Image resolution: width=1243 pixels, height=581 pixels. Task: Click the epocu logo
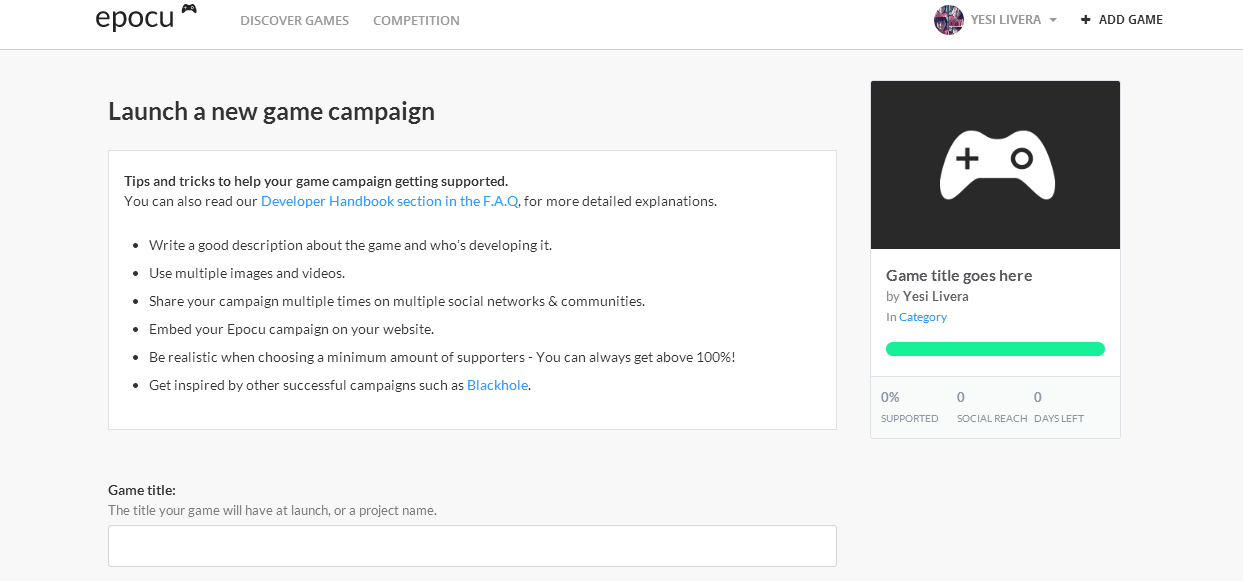[x=134, y=19]
